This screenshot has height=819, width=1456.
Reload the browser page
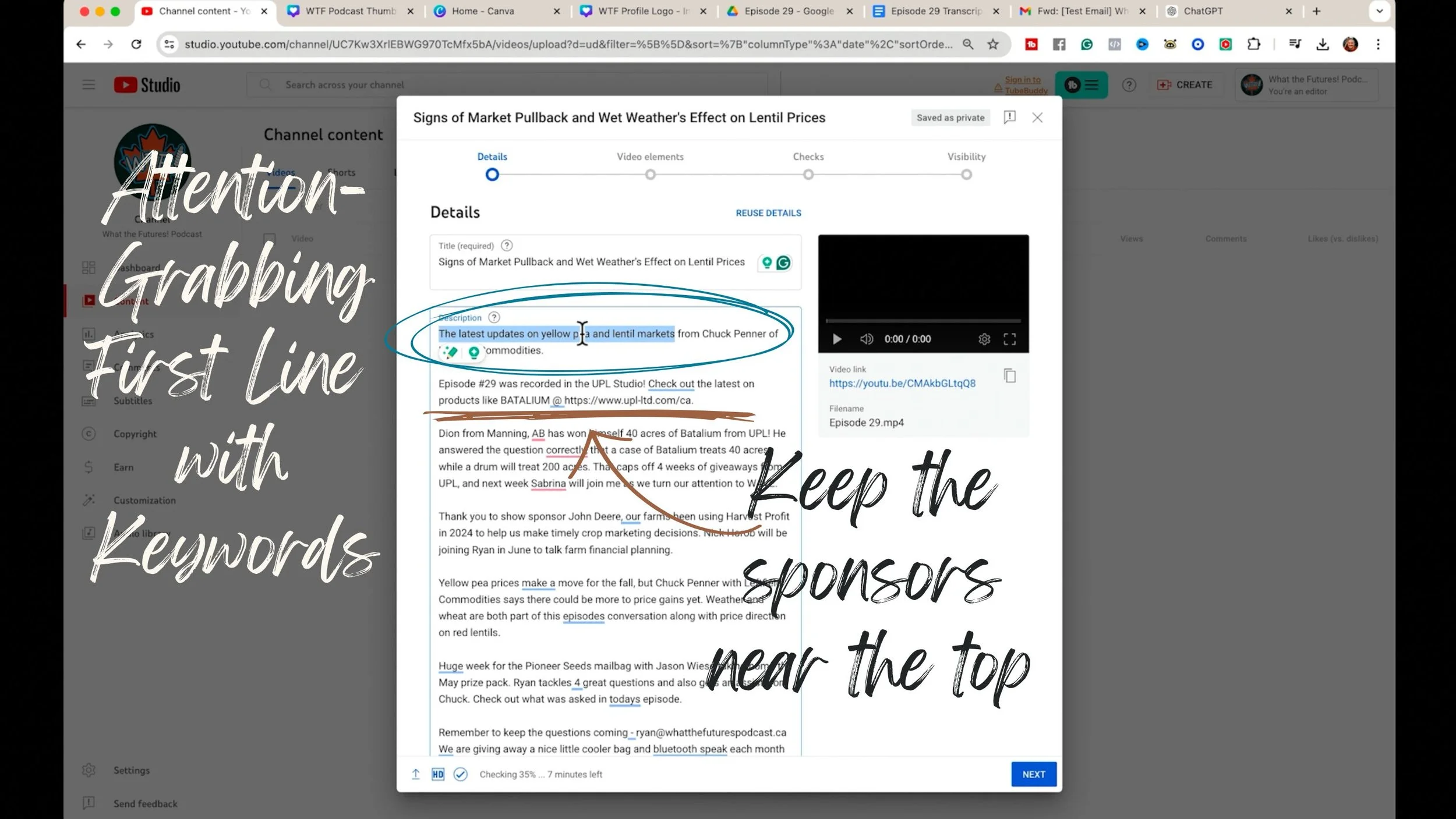(136, 44)
